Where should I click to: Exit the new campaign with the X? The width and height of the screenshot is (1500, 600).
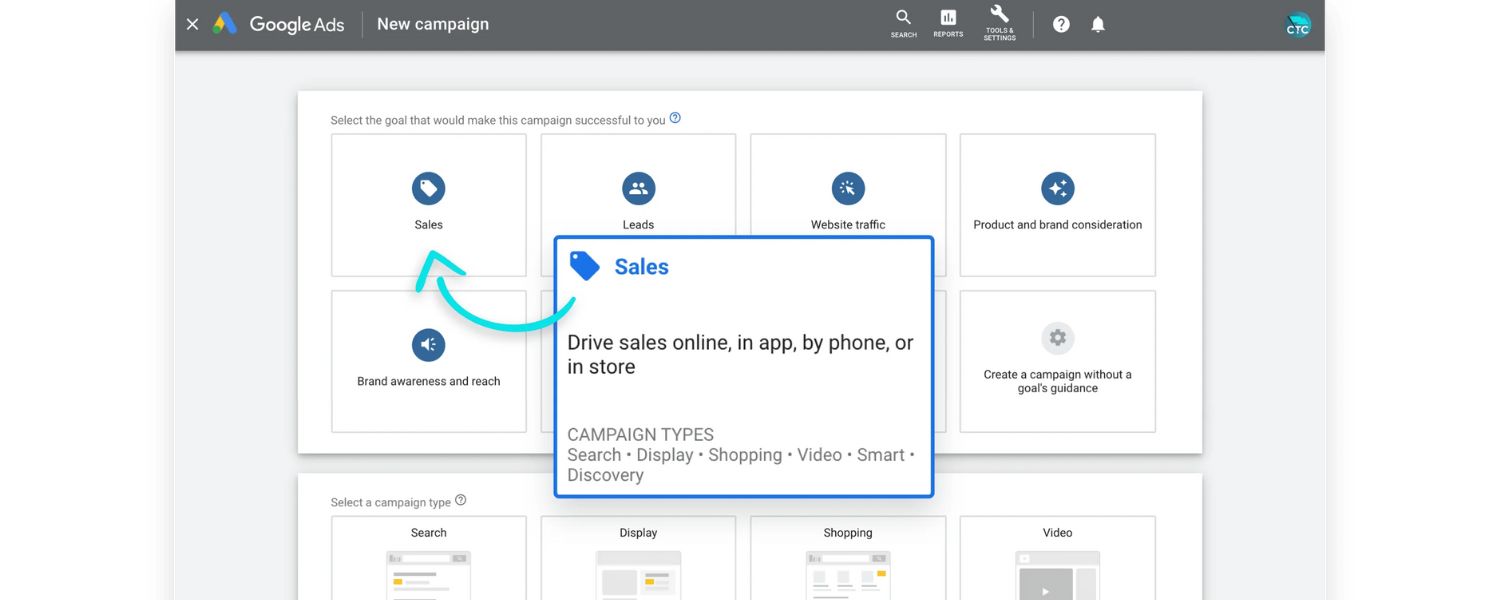pyautogui.click(x=193, y=23)
